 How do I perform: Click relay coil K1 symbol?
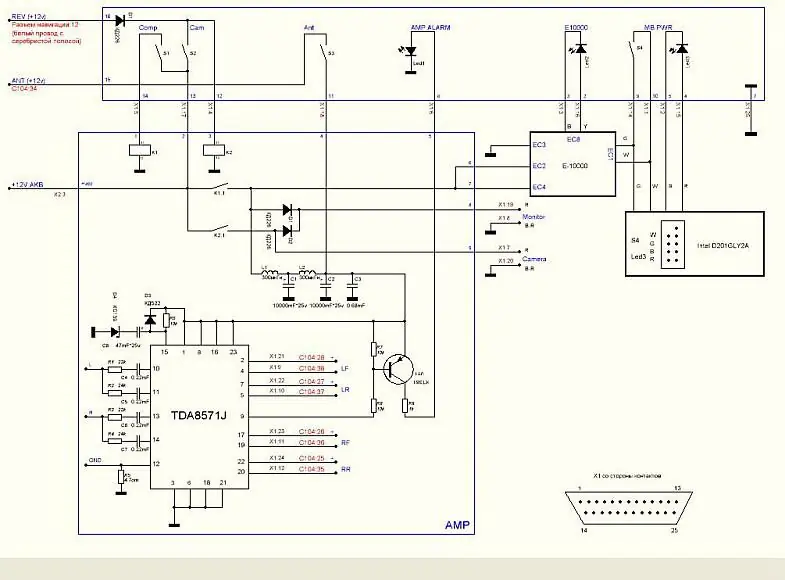click(140, 151)
